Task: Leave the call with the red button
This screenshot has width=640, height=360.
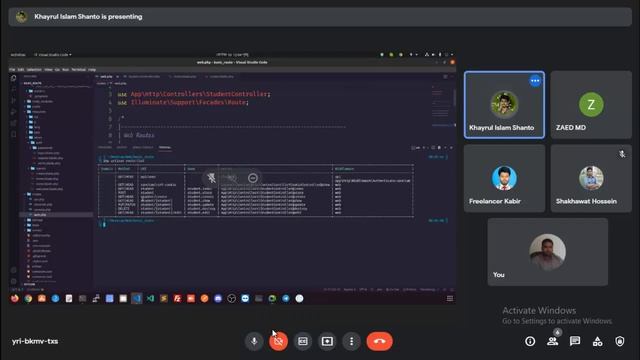Action: (x=380, y=341)
